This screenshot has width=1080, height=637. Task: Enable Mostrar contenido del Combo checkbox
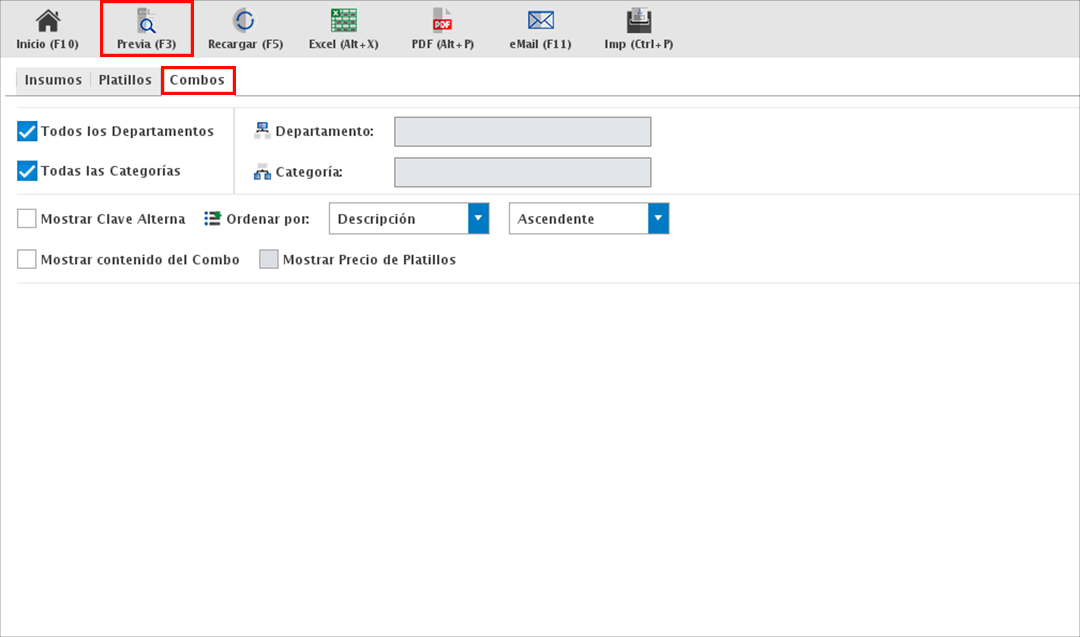(27, 260)
